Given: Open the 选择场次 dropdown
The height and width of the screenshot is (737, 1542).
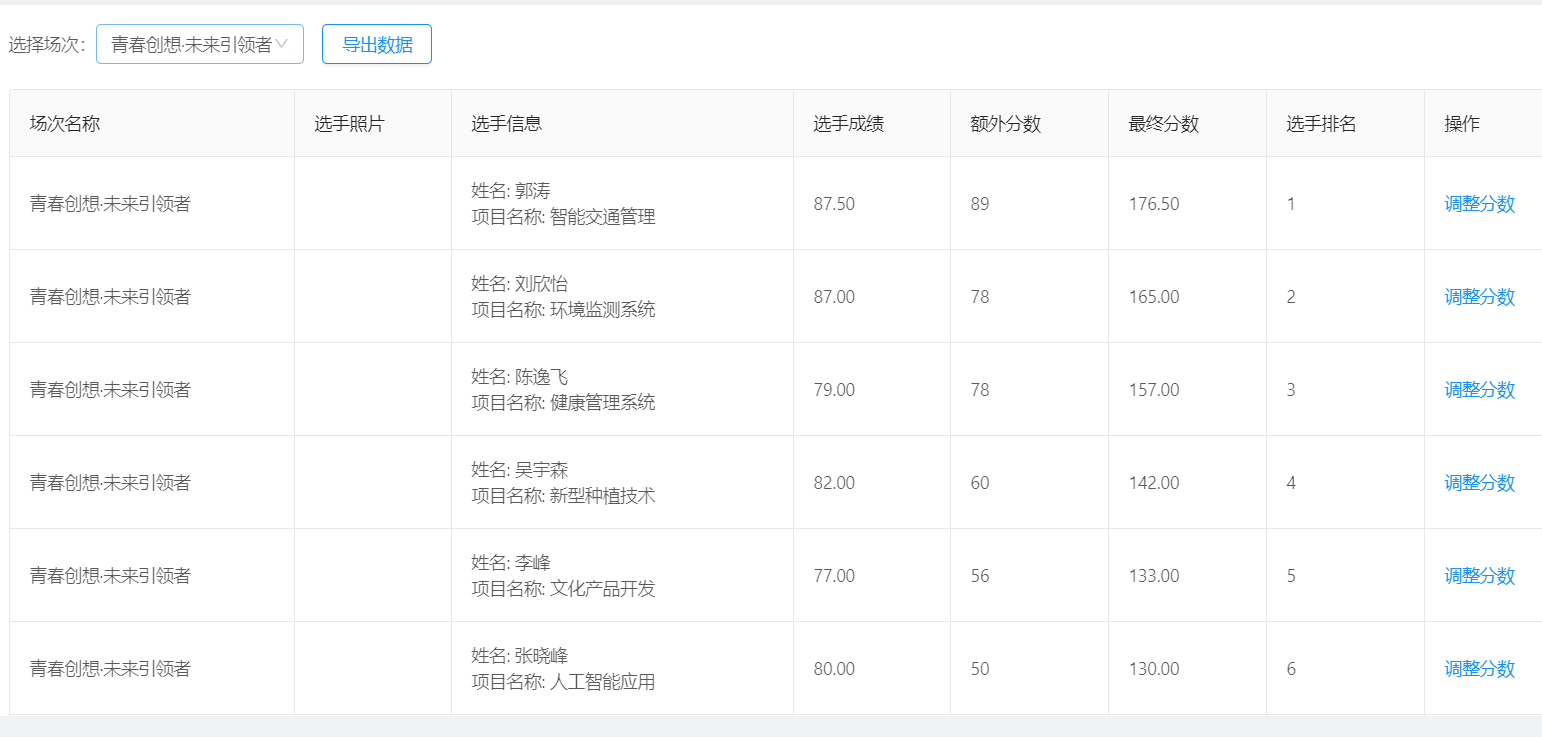Looking at the screenshot, I should pos(200,44).
